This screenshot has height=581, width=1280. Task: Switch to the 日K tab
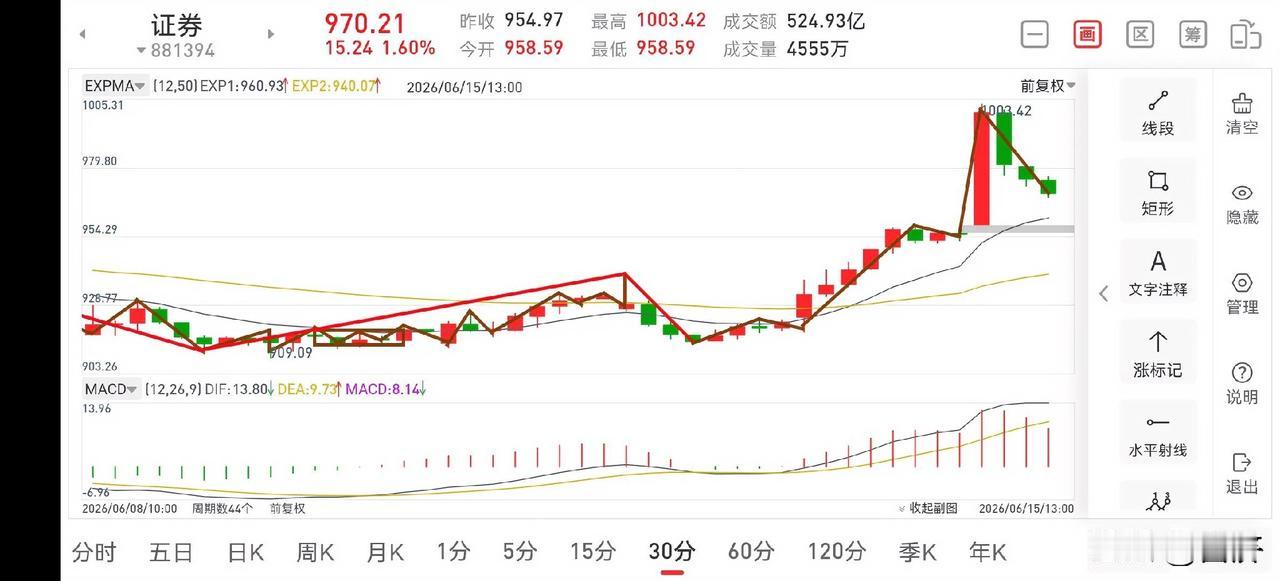(x=245, y=551)
